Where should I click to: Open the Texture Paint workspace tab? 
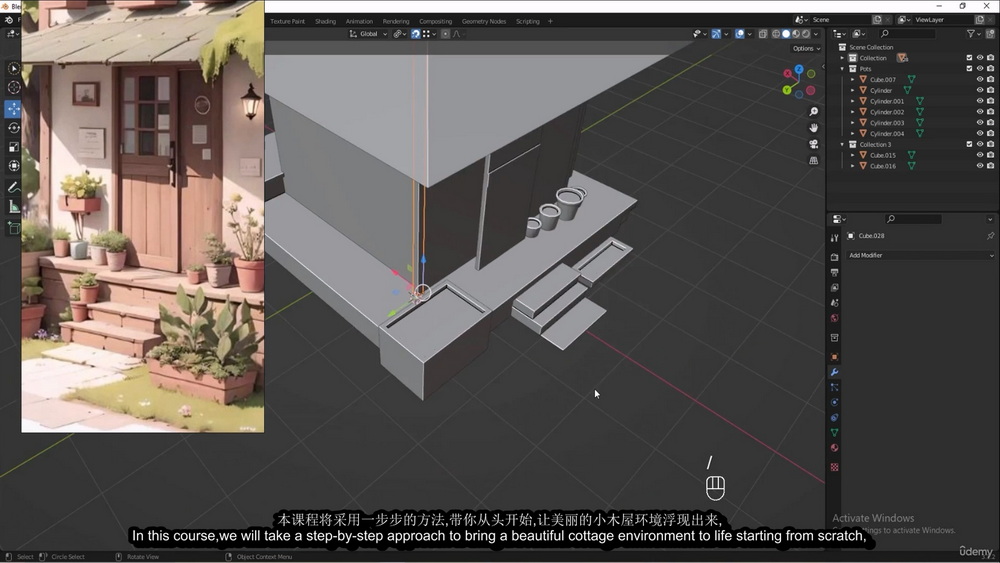pyautogui.click(x=288, y=22)
